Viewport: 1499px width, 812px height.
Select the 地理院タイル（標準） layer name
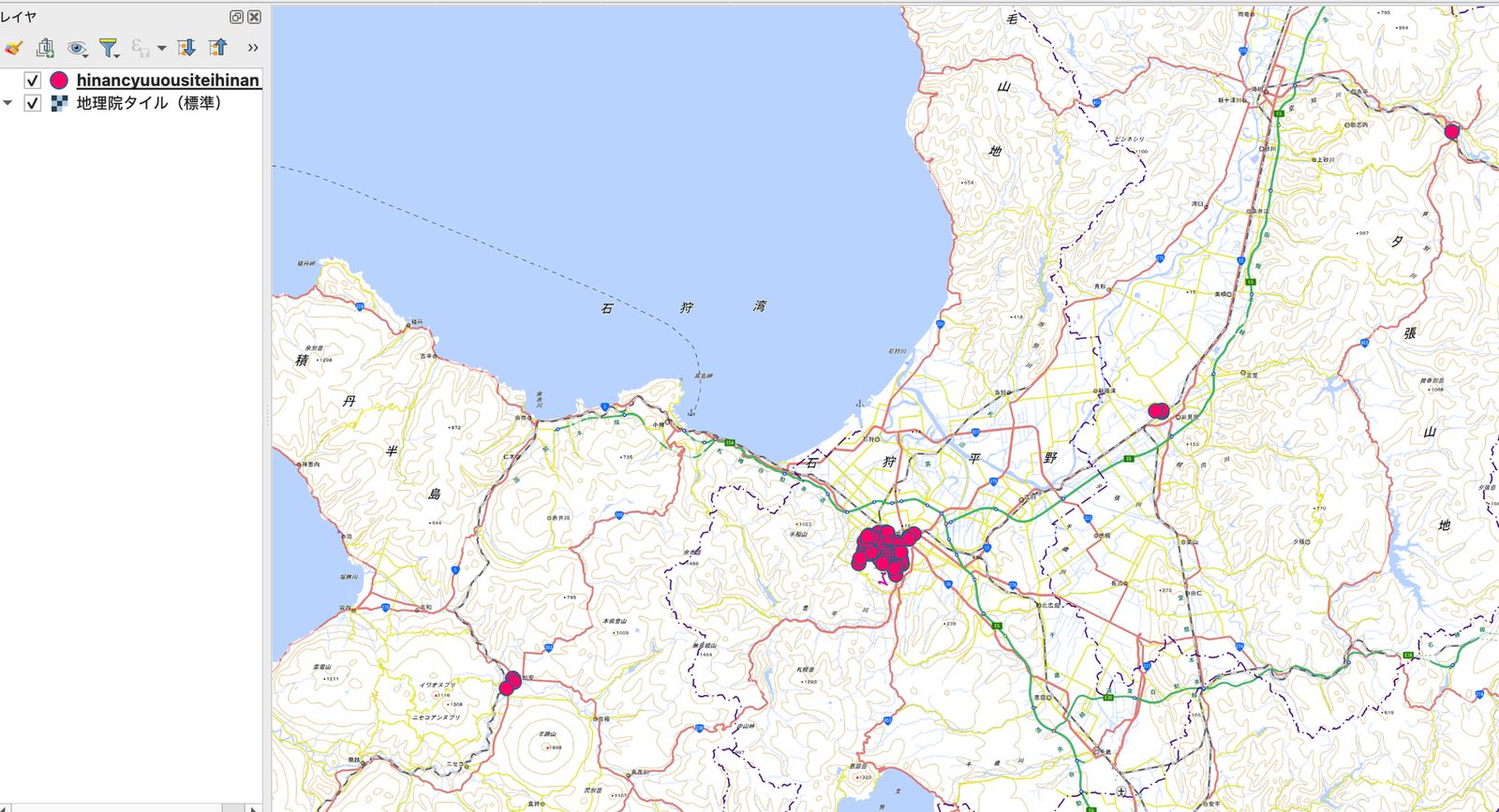(149, 103)
